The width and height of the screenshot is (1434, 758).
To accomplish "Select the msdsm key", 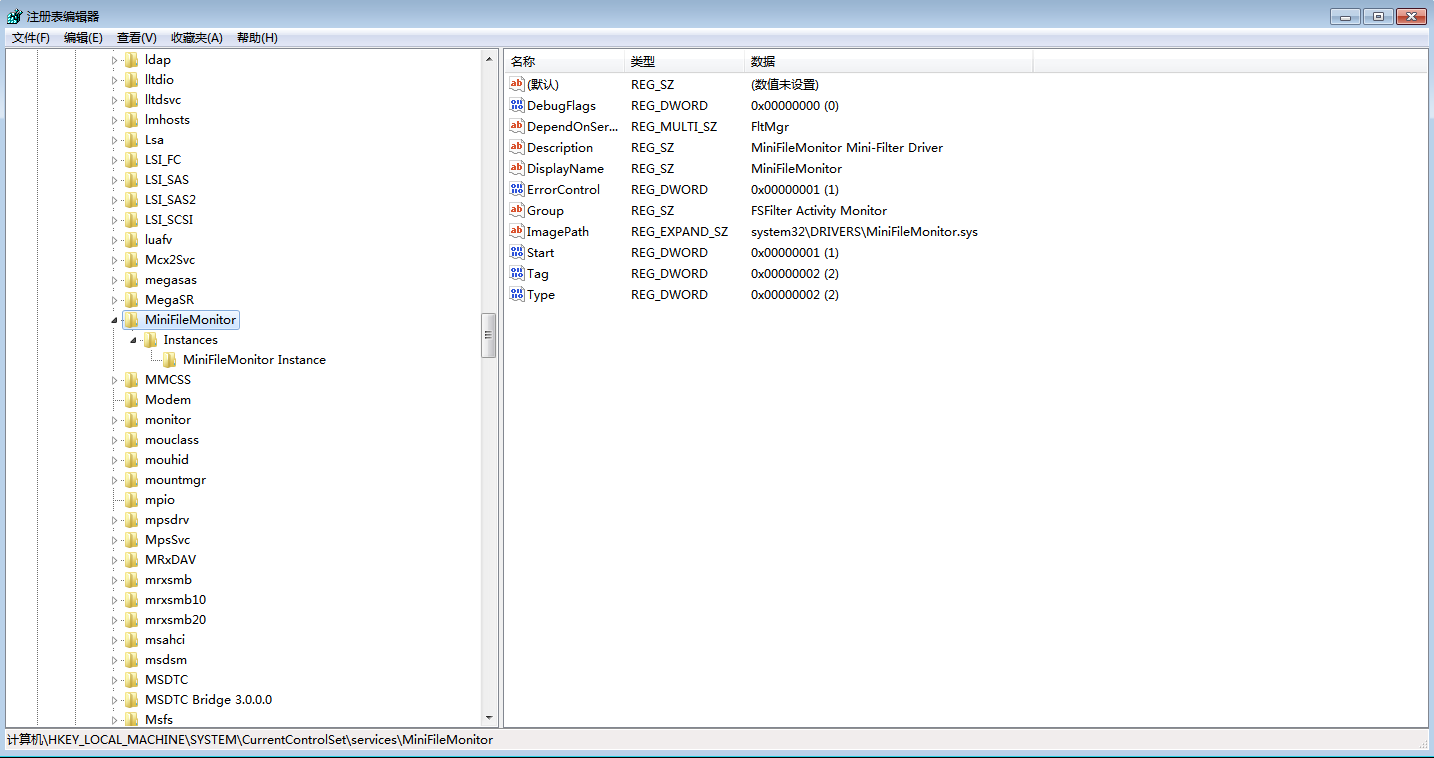I will (166, 660).
